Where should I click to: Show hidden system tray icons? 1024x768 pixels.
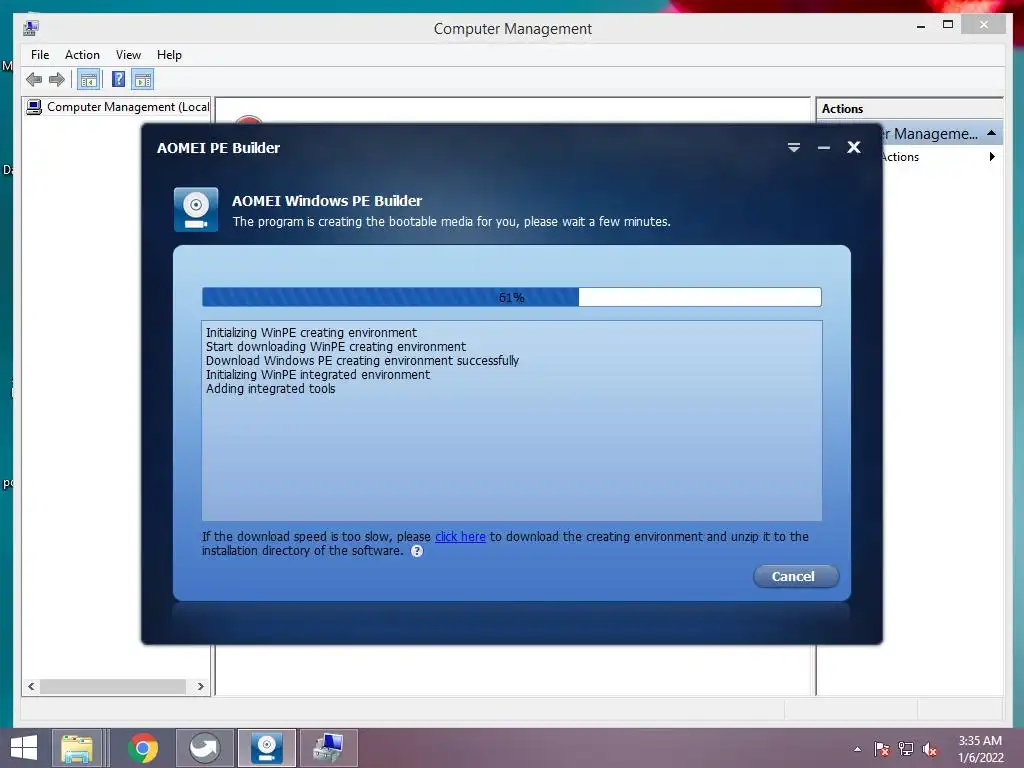coord(857,749)
